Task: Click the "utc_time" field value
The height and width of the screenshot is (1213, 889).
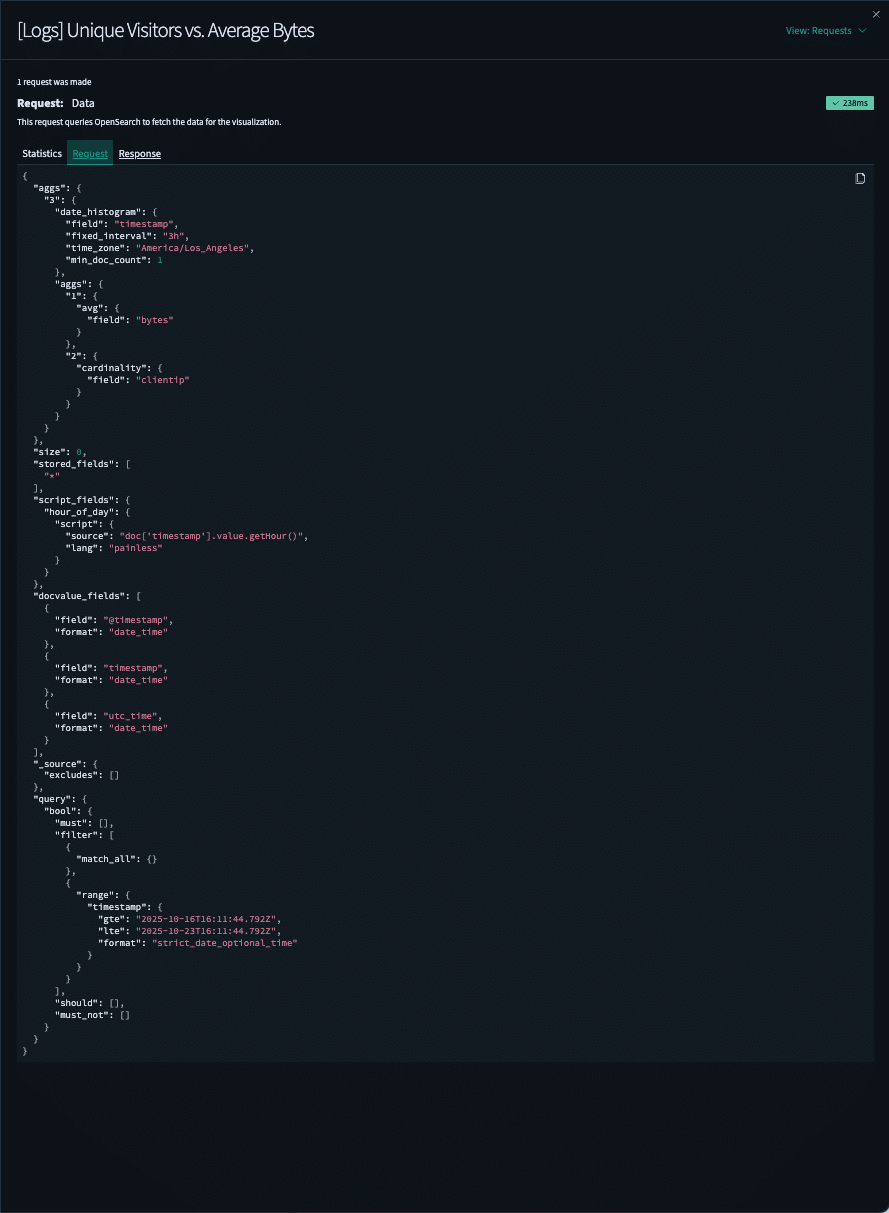Action: point(132,716)
